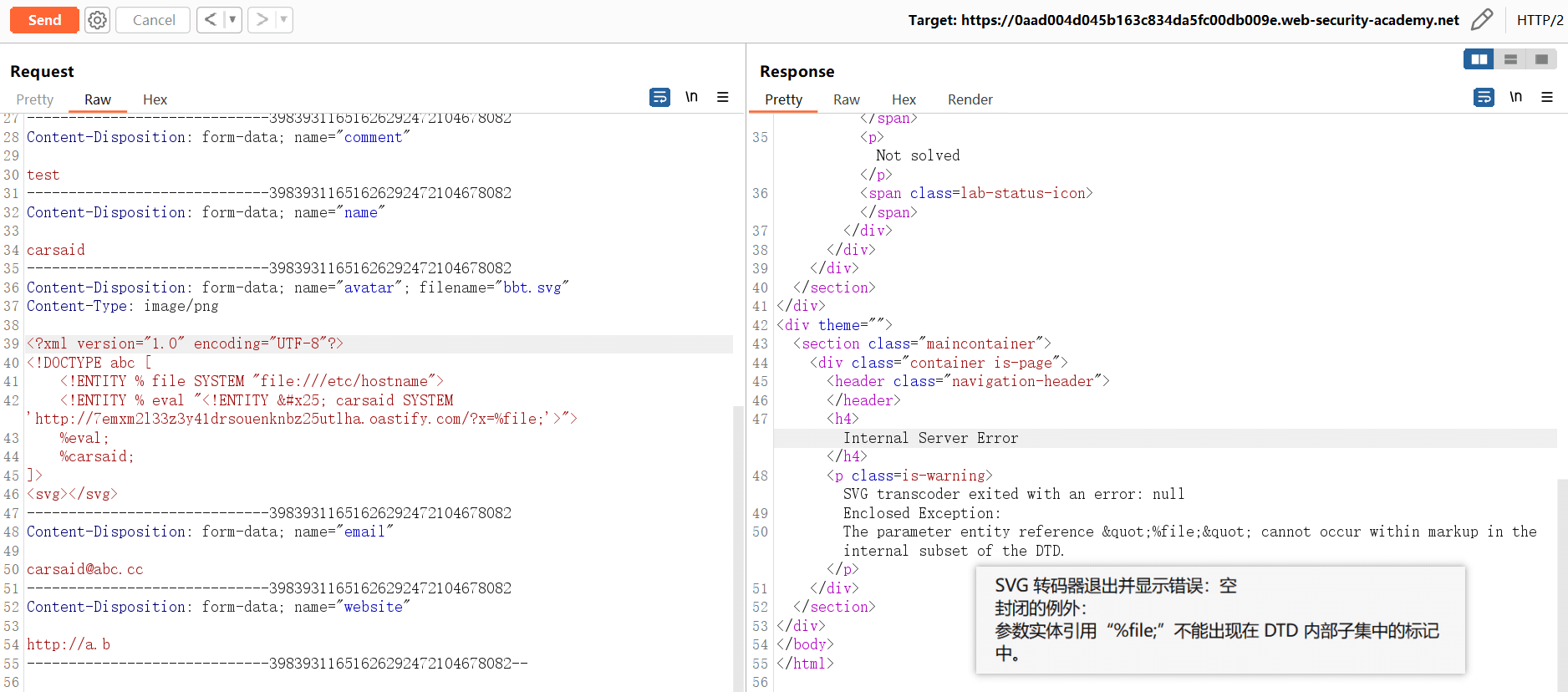Viewport: 1568px width, 692px height.
Task: Toggle non-printable characters \n in Response panel
Action: point(1515,97)
